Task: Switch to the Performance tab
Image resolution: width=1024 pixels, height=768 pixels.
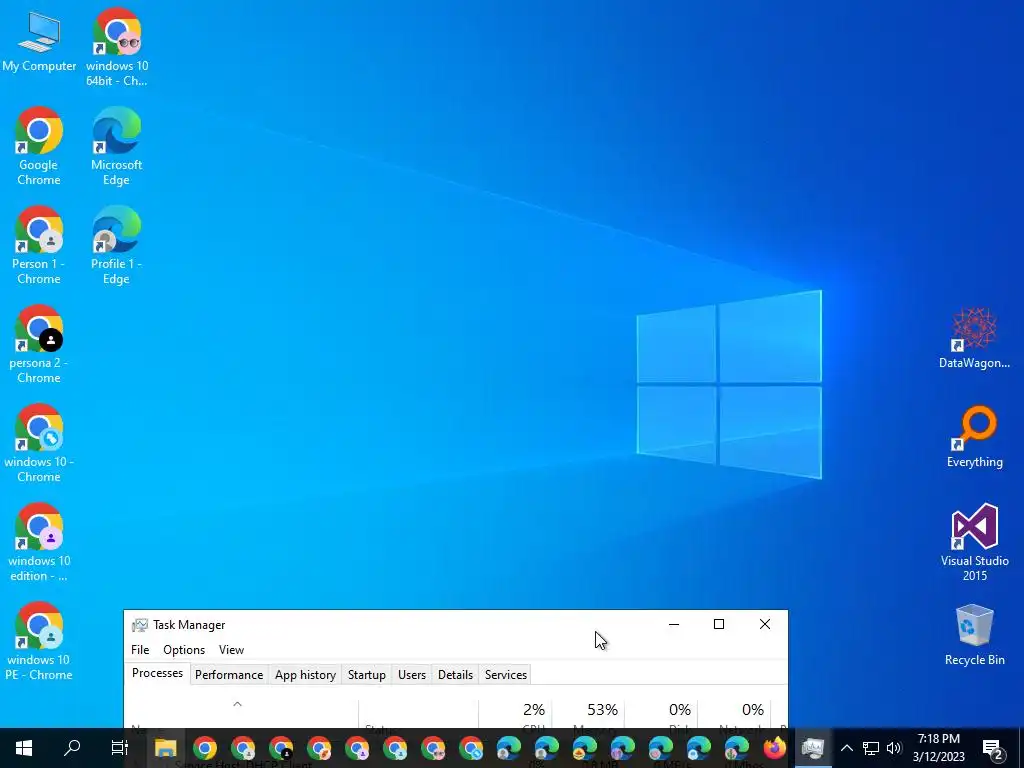Action: [x=229, y=675]
